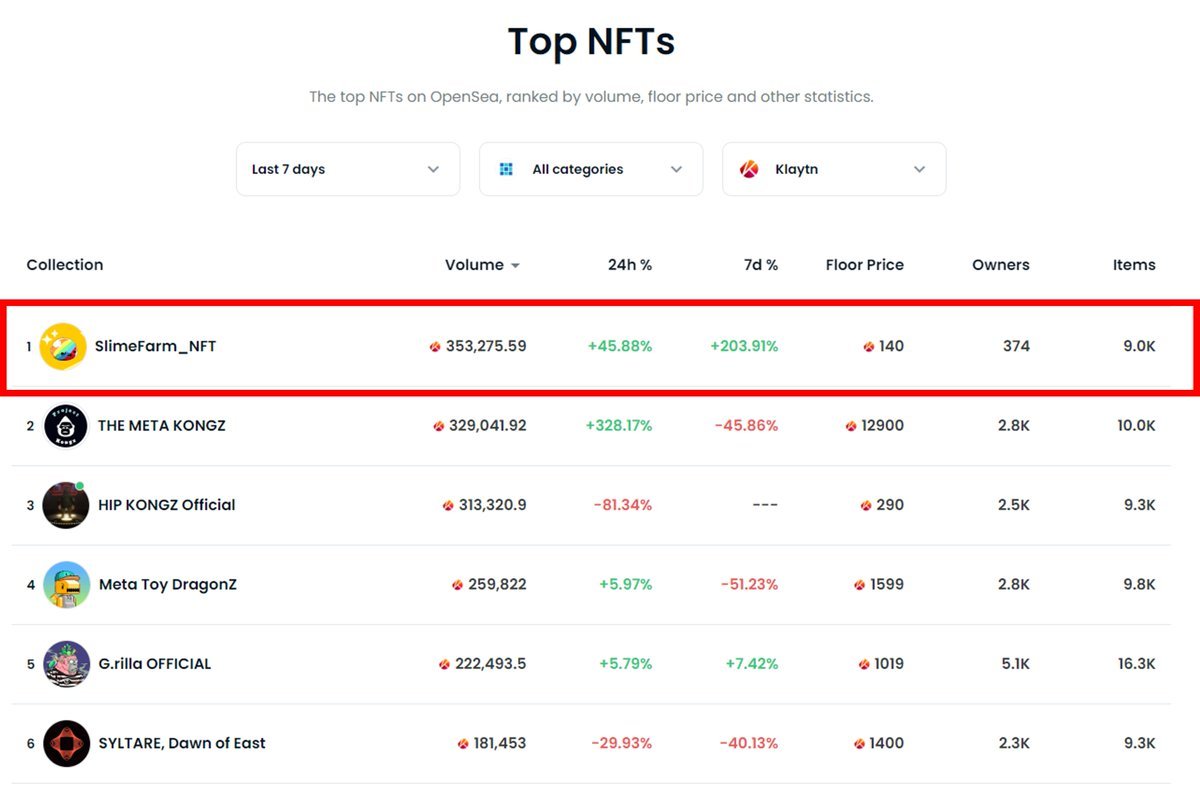Click the 5.1K owners value
Viewport: 1200px width, 786px height.
1014,663
